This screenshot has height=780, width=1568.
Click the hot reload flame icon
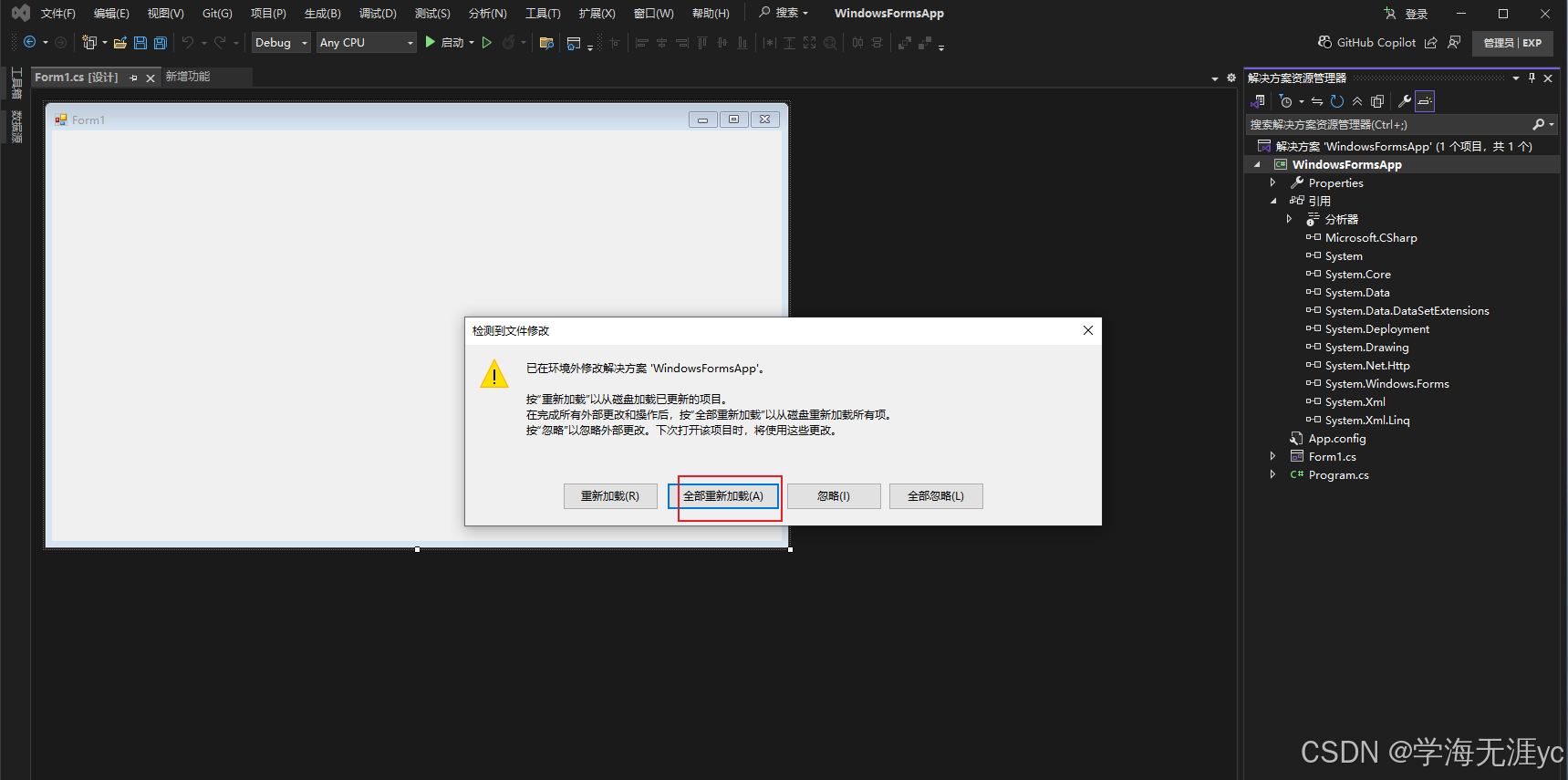tap(508, 42)
